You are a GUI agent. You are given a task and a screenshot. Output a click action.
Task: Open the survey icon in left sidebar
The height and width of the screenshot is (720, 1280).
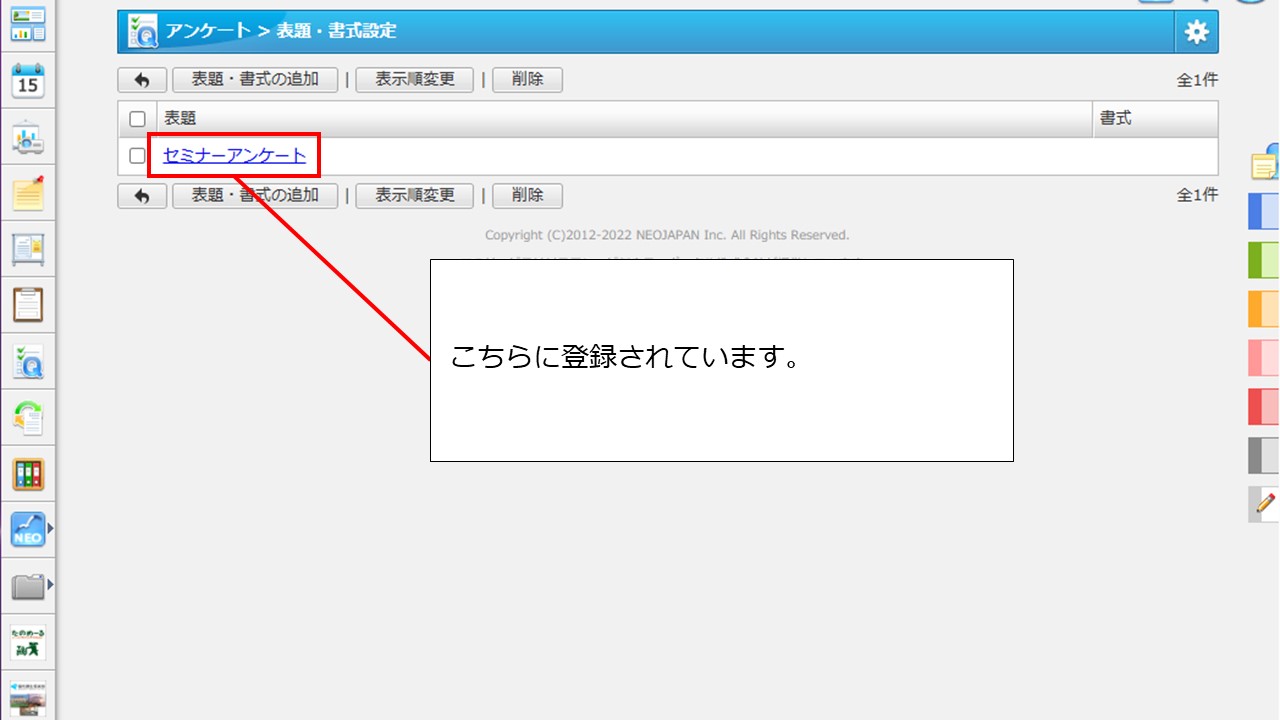click(28, 361)
